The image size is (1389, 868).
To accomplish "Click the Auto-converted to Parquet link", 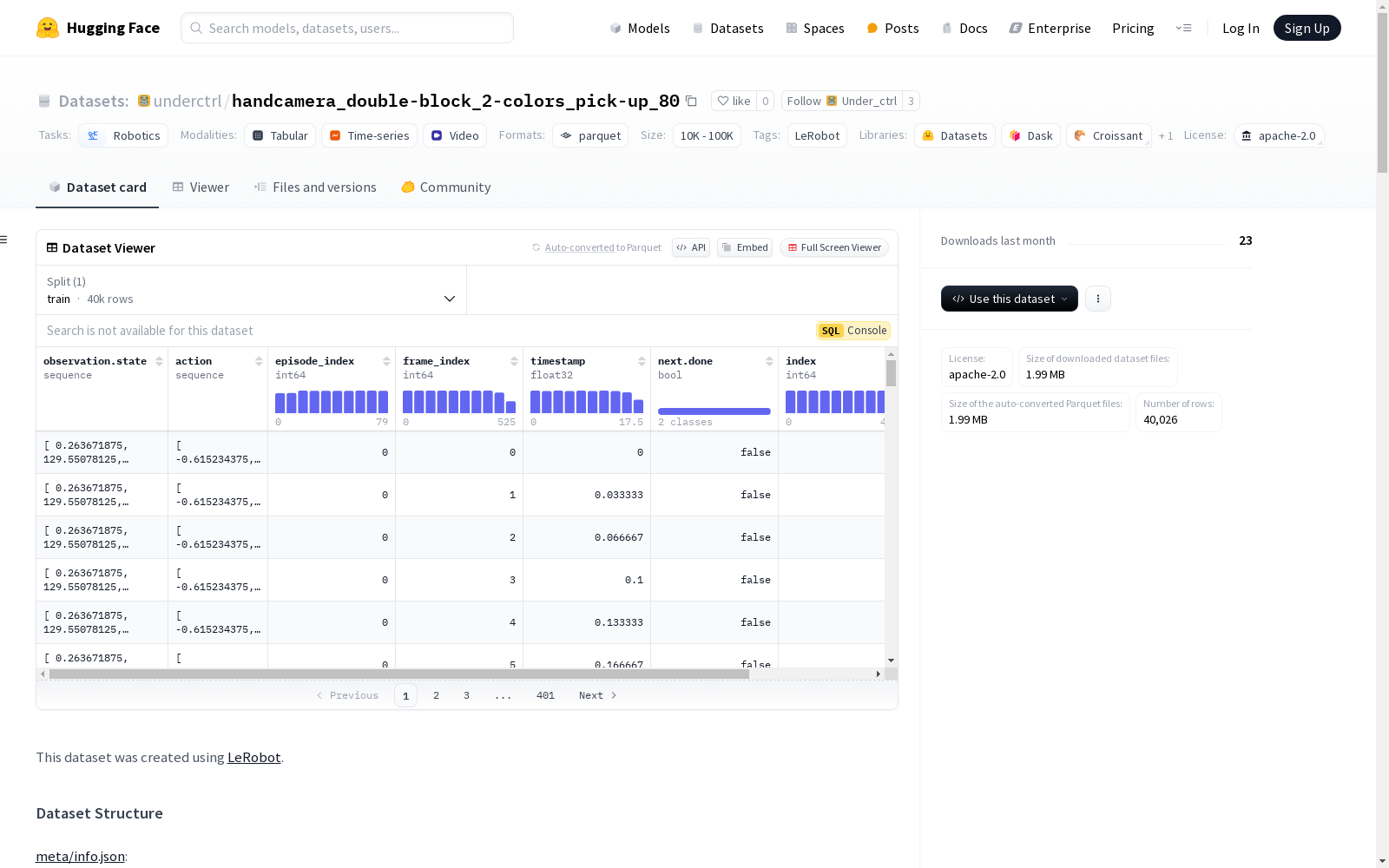I will click(596, 247).
